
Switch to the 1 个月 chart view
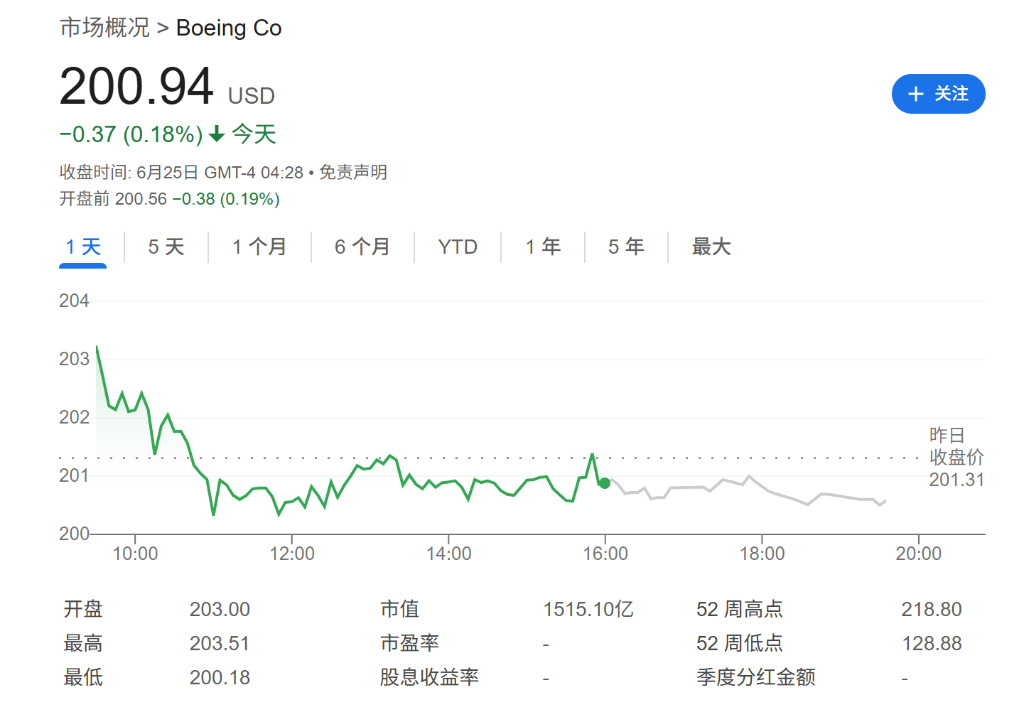[x=260, y=246]
